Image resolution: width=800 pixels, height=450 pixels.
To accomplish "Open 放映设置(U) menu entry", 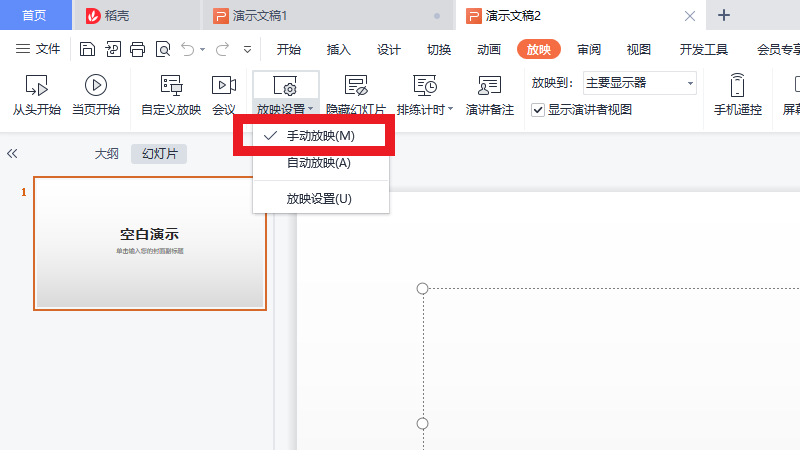I will coord(318,199).
